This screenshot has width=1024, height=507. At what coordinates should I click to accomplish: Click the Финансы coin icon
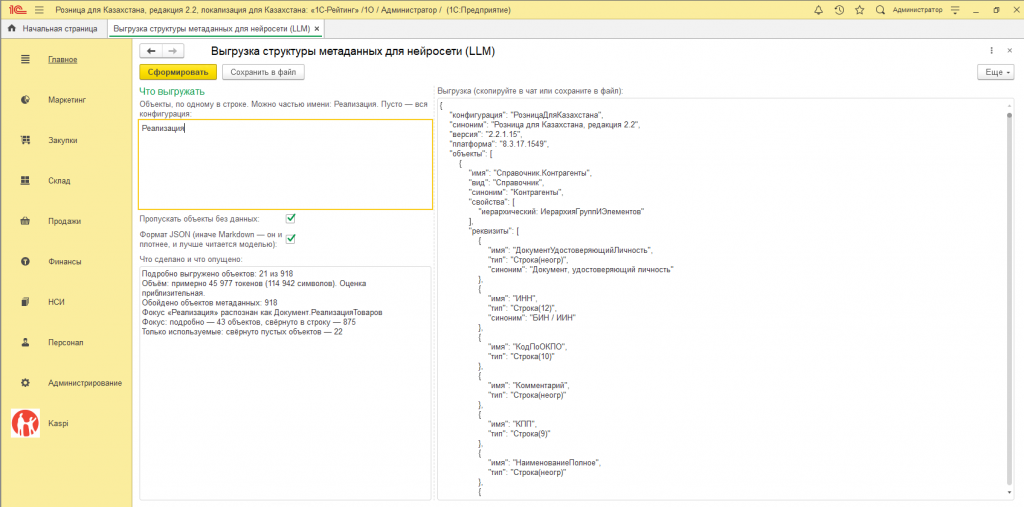[25, 261]
